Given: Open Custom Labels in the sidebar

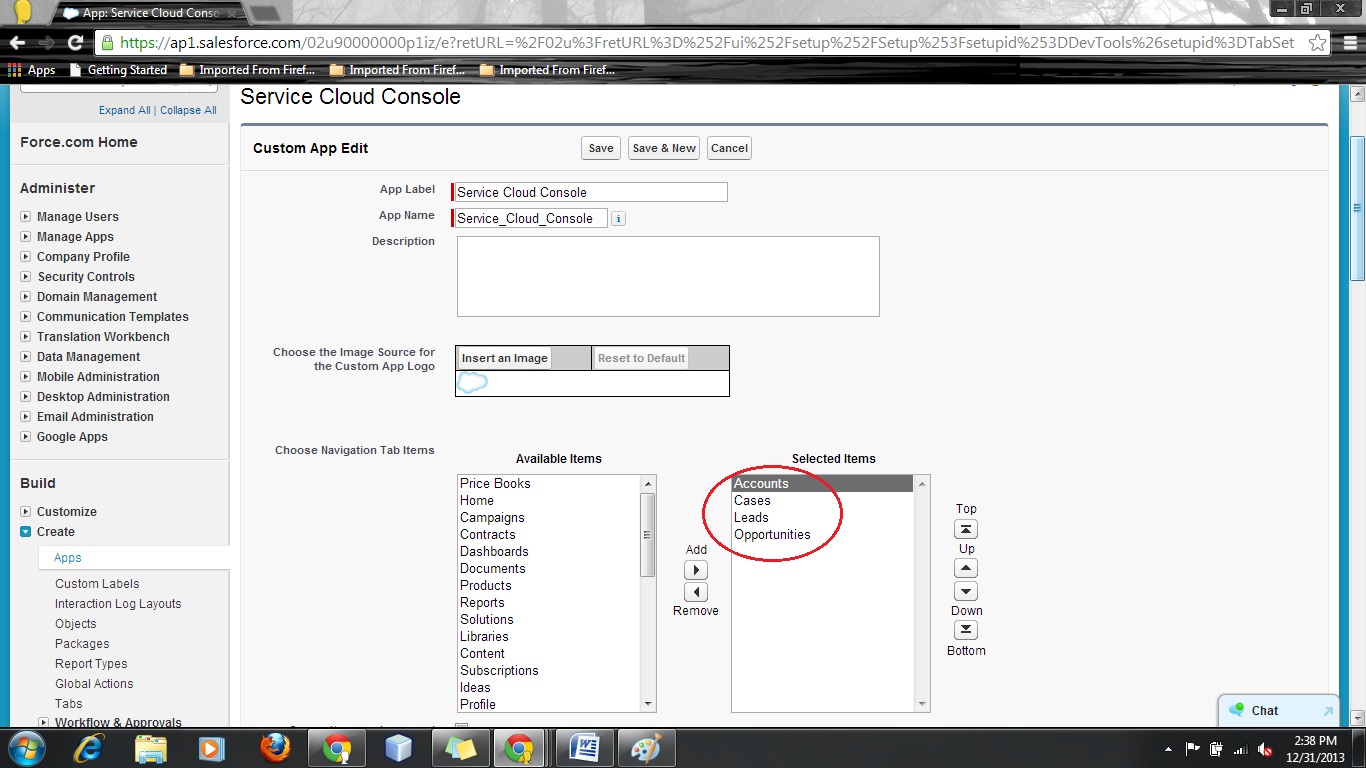Looking at the screenshot, I should (97, 584).
